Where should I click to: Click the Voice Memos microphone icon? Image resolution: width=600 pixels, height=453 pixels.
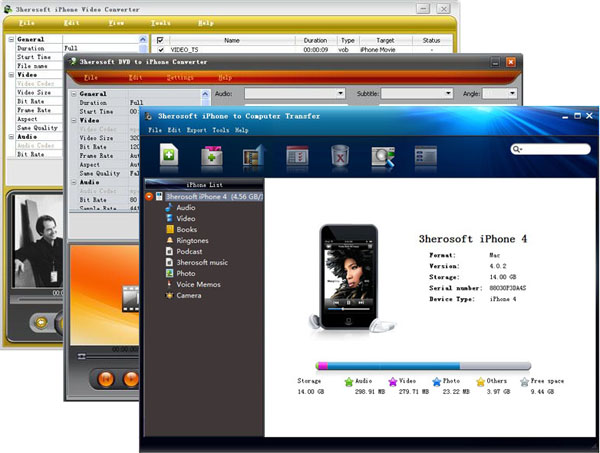(x=169, y=284)
